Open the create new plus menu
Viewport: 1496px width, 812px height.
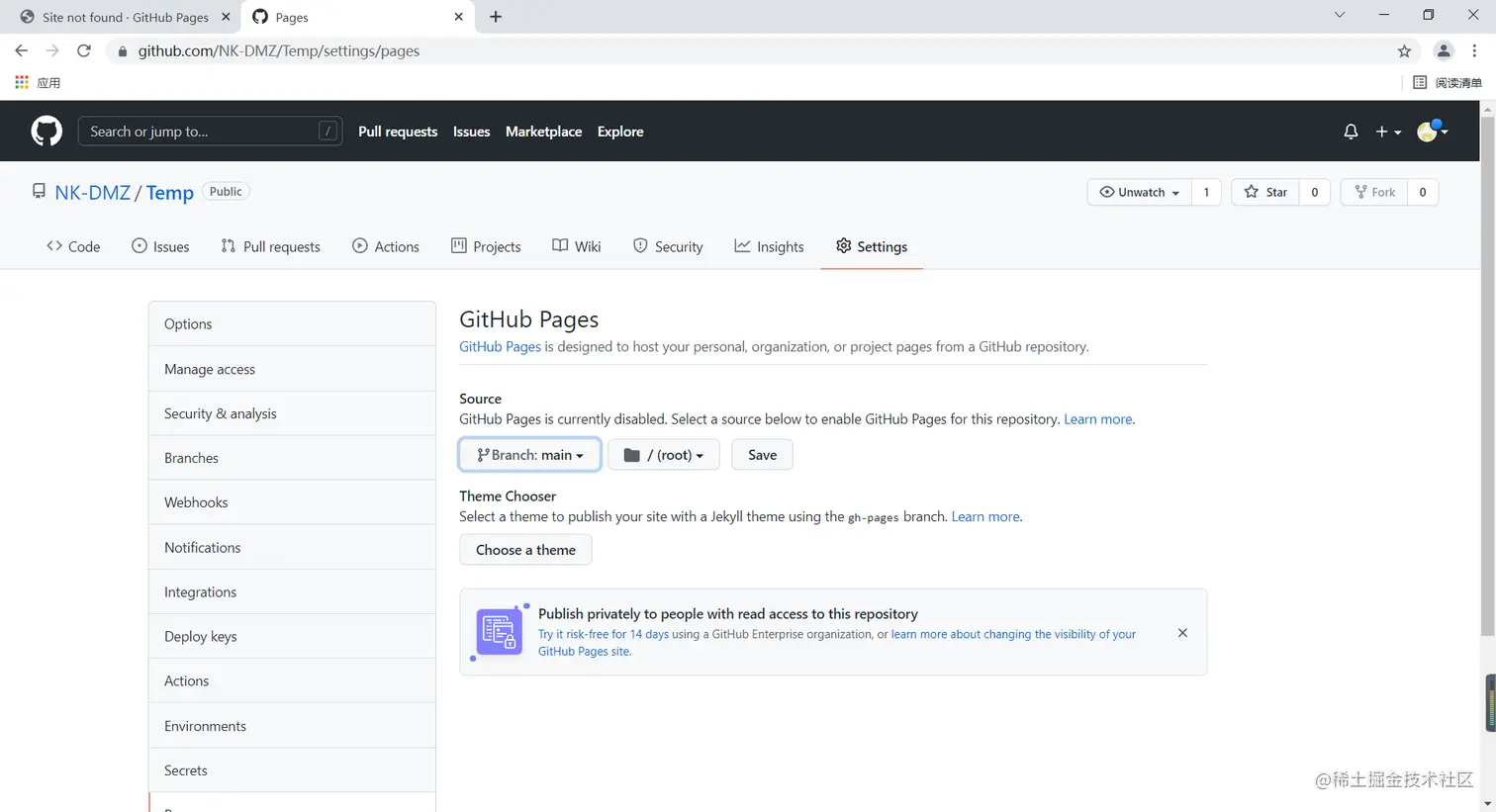(1388, 132)
